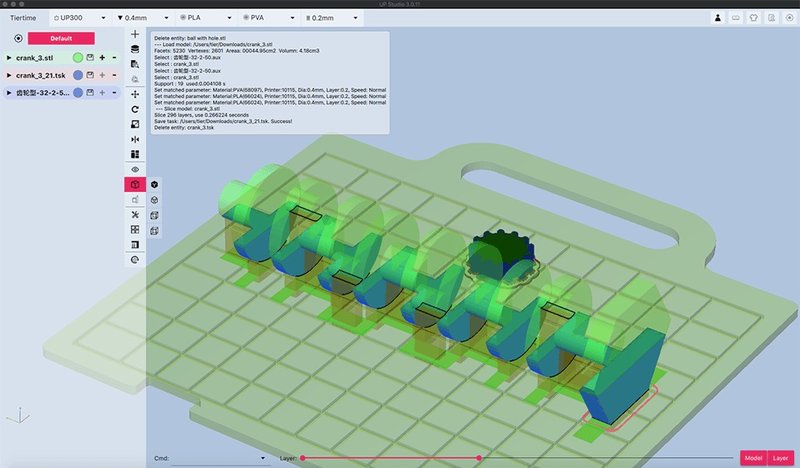Viewport: 800px width, 468px height.
Task: Click the shirt-shaped theme icon
Action: pos(754,18)
